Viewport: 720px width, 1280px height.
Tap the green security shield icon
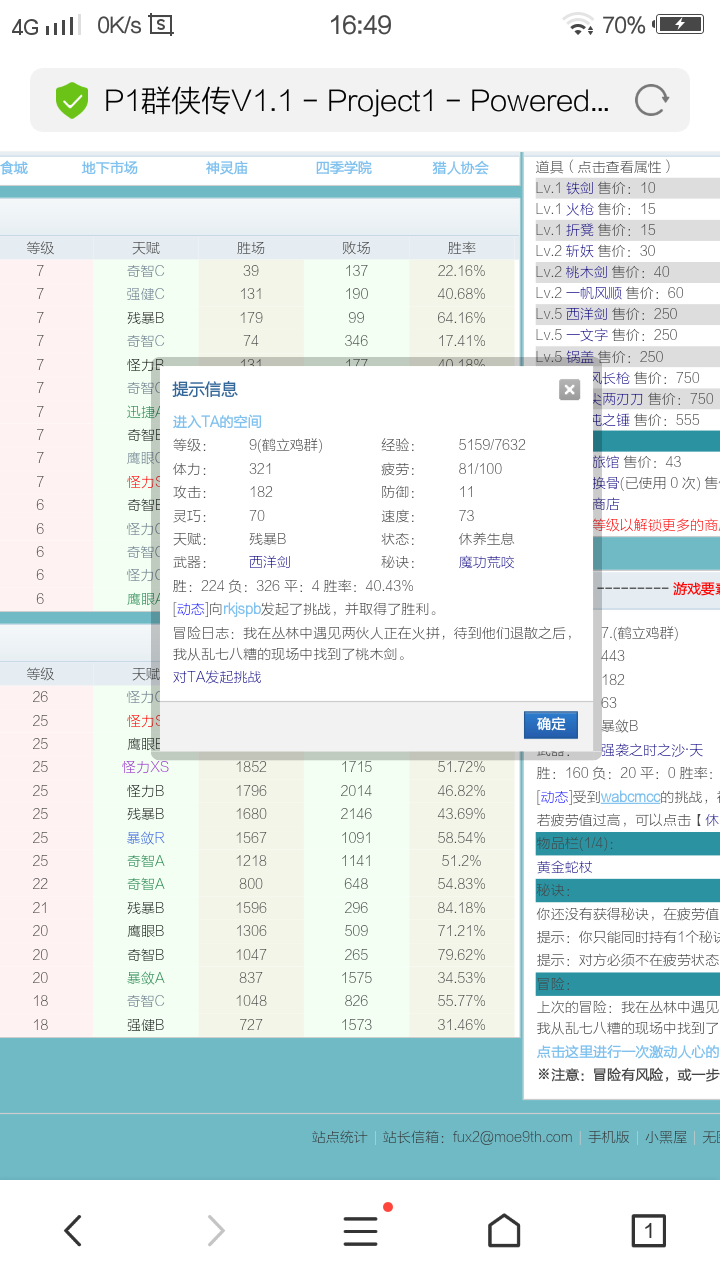point(72,100)
